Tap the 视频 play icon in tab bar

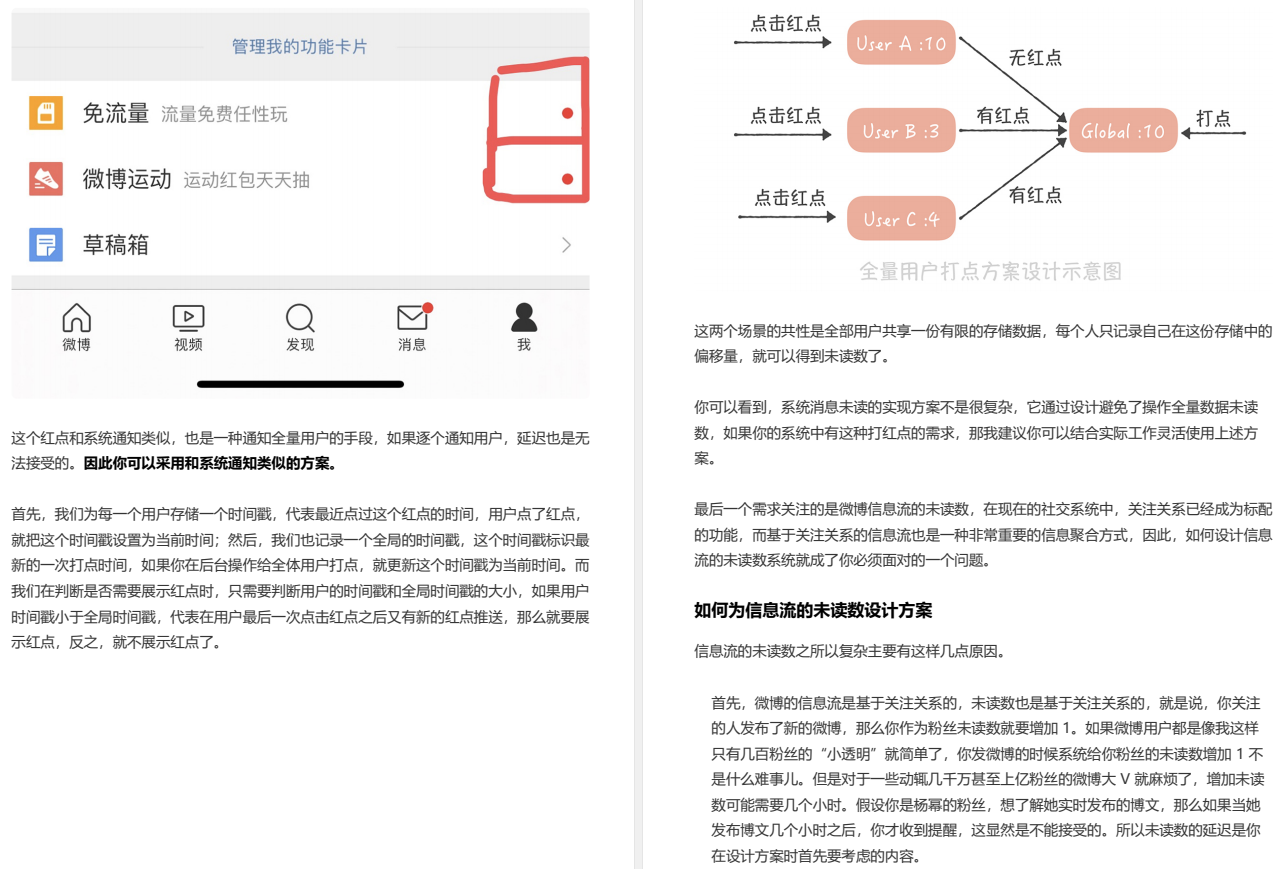point(188,318)
